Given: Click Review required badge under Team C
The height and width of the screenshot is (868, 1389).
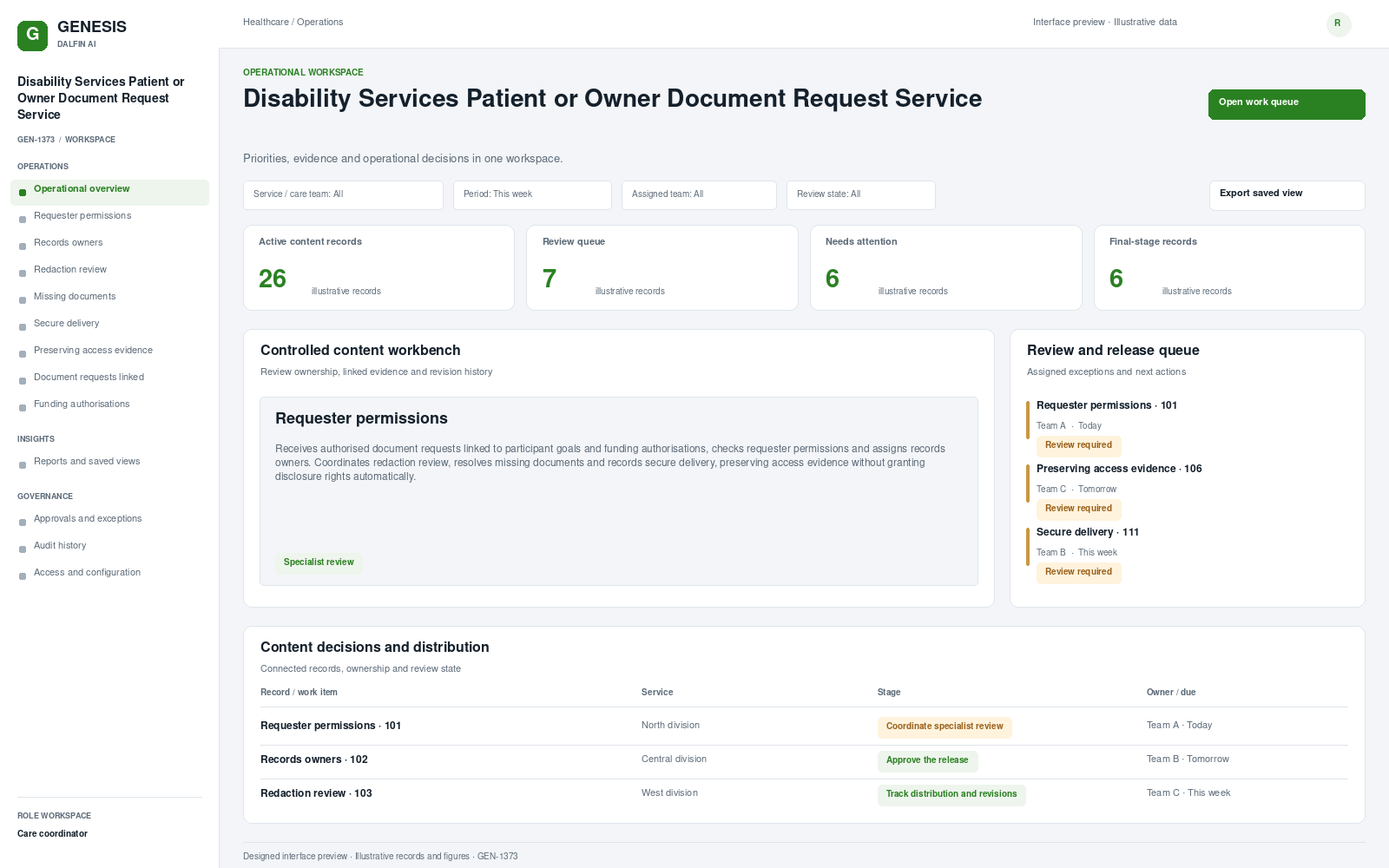Looking at the screenshot, I should (1078, 509).
